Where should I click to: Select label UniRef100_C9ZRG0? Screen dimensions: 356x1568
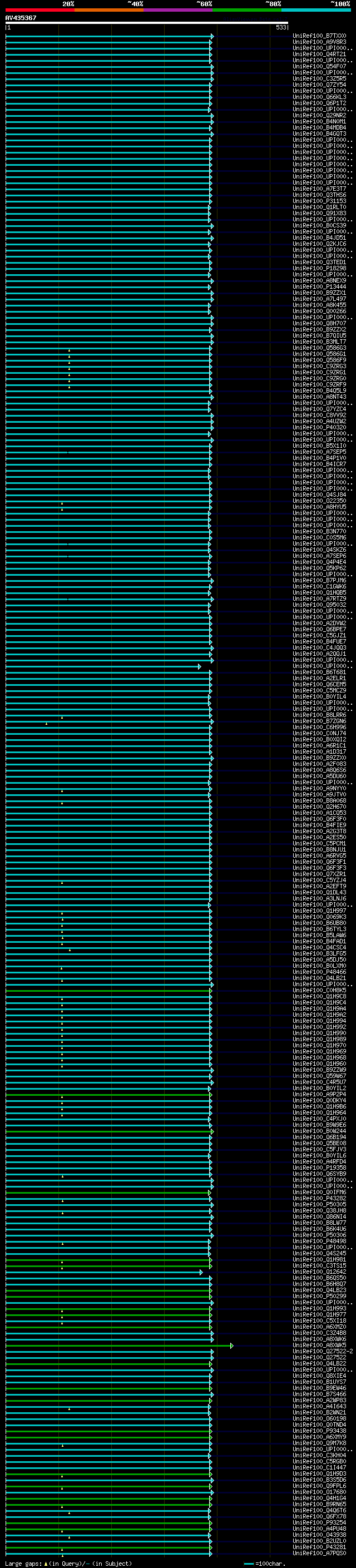tap(319, 379)
